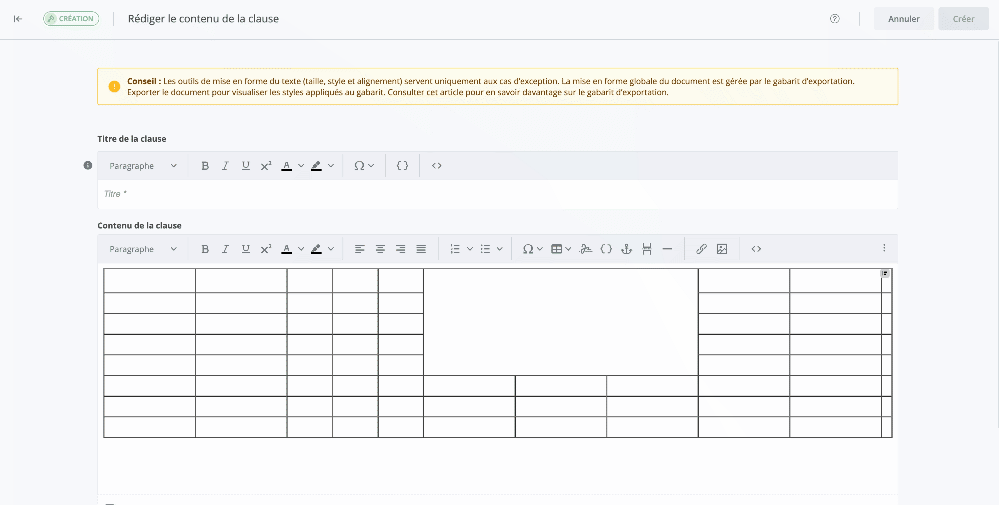Click the CRÉATION status badge
999x505 pixels.
point(71,19)
